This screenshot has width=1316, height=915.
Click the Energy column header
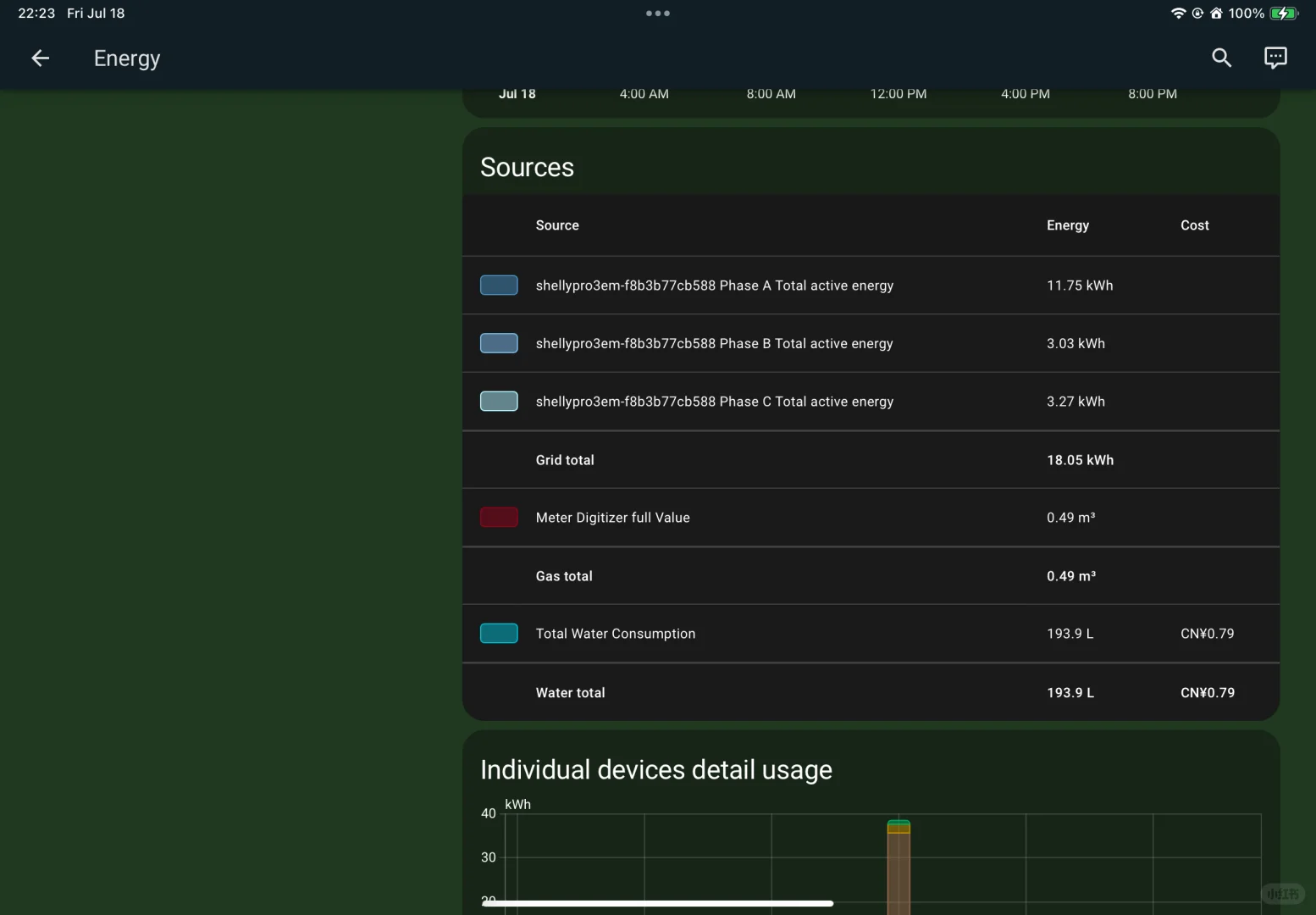click(x=1068, y=225)
